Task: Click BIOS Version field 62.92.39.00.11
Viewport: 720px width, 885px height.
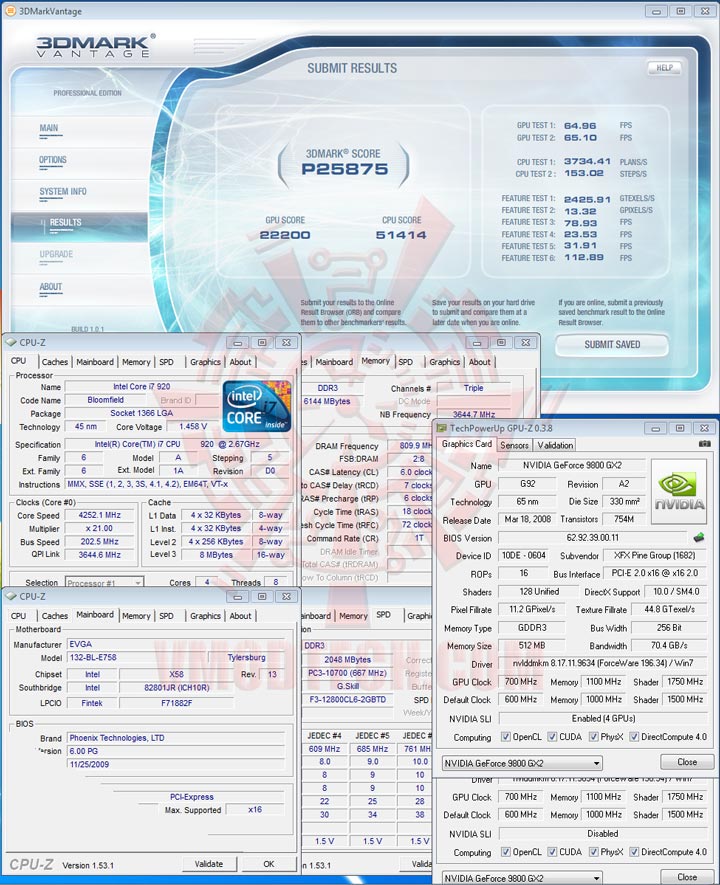Action: tap(592, 537)
